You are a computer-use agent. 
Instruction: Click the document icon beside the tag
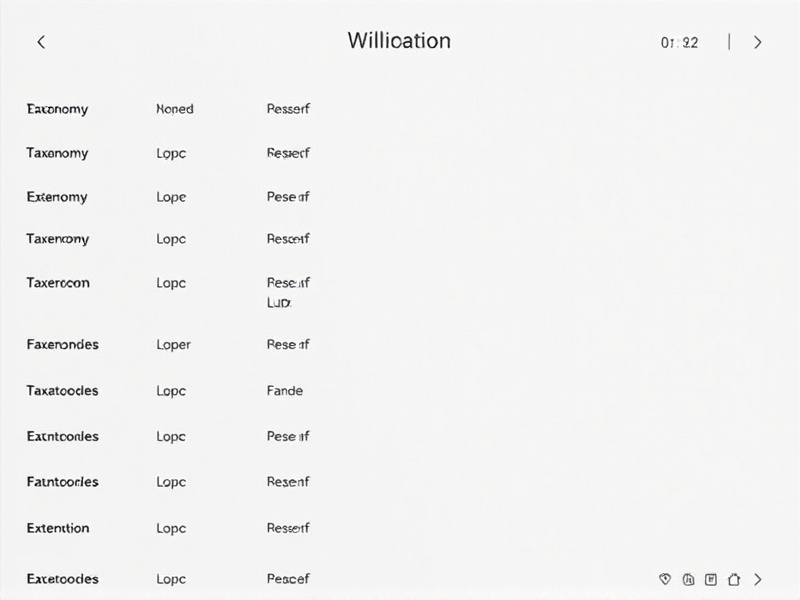click(688, 579)
